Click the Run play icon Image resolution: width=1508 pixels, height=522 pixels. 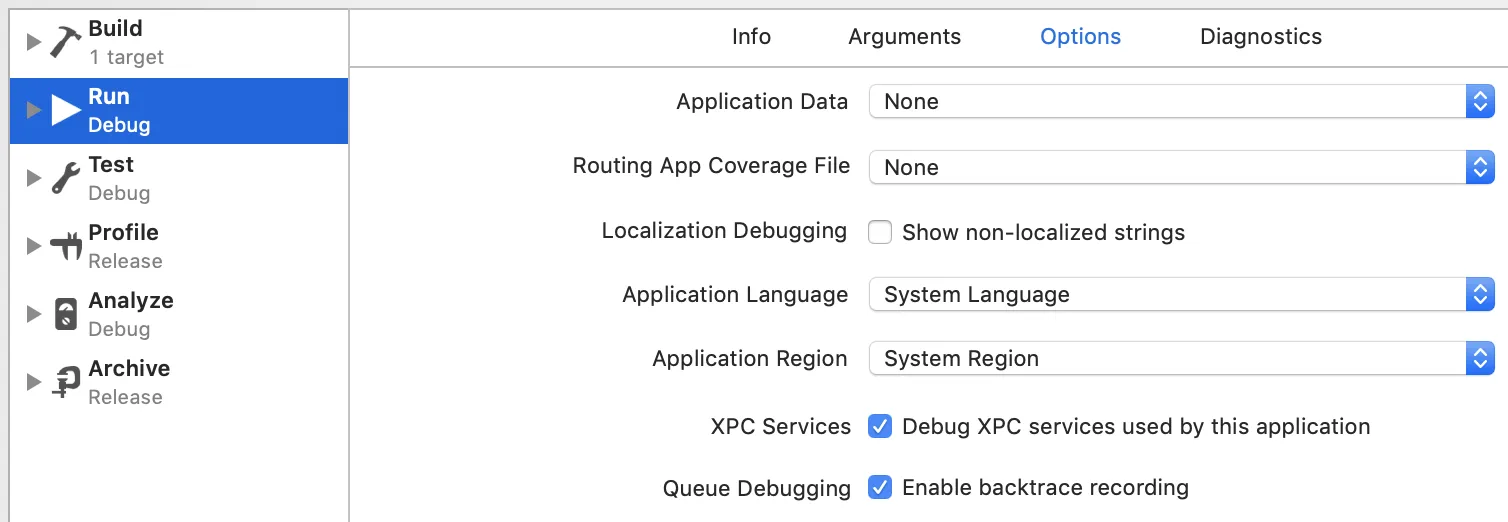point(66,110)
